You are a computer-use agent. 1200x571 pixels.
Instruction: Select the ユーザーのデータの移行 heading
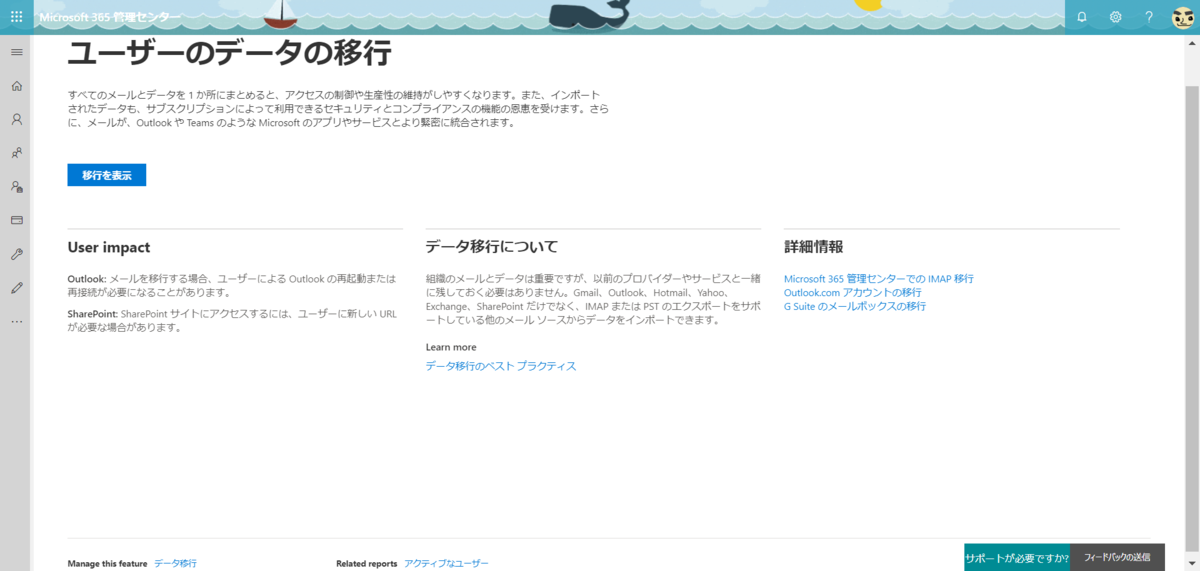[229, 52]
